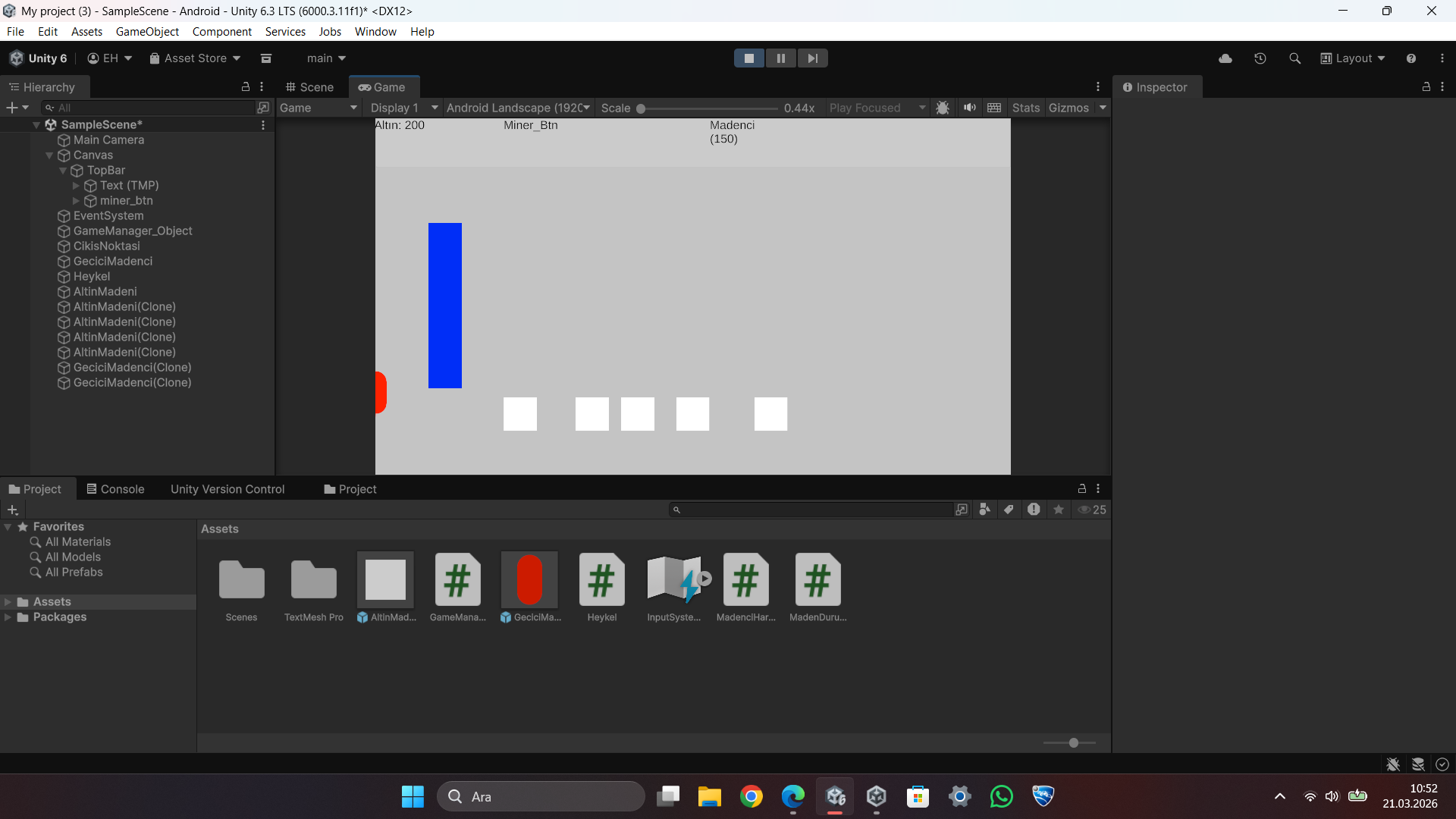Open the Console tab
1456x819 pixels.
(x=115, y=489)
